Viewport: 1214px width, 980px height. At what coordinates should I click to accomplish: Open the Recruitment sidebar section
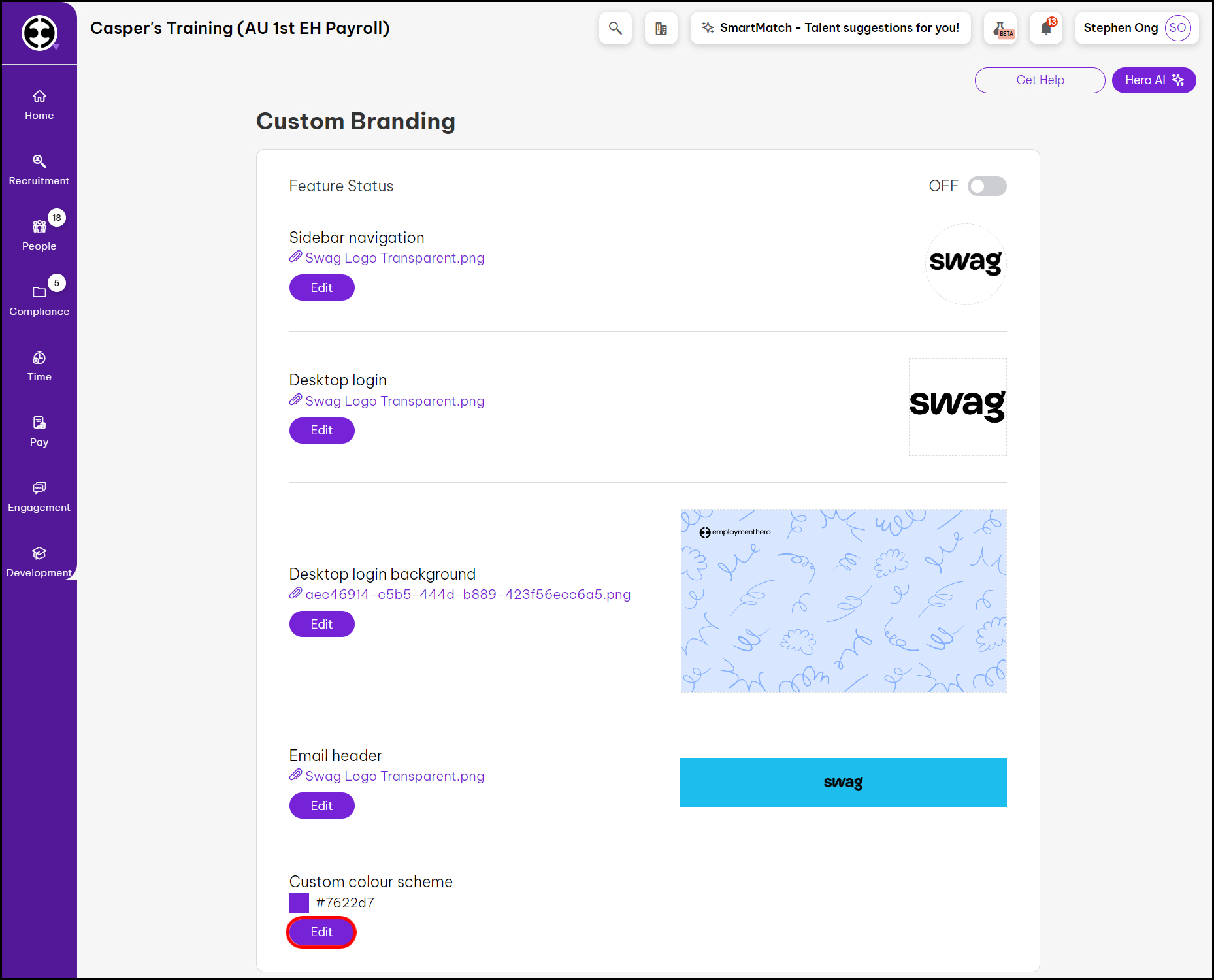pos(39,171)
